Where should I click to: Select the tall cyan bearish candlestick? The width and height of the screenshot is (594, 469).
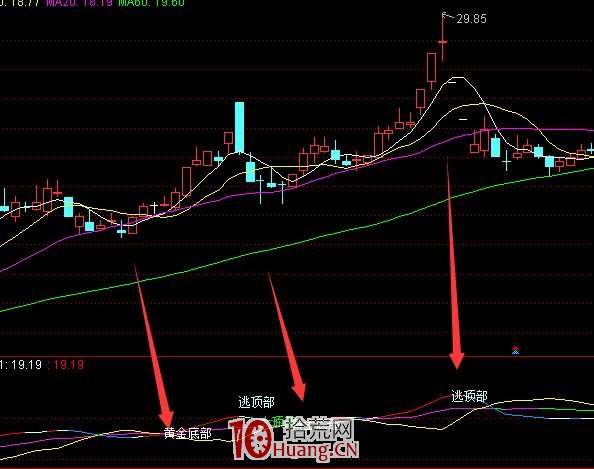pos(239,127)
